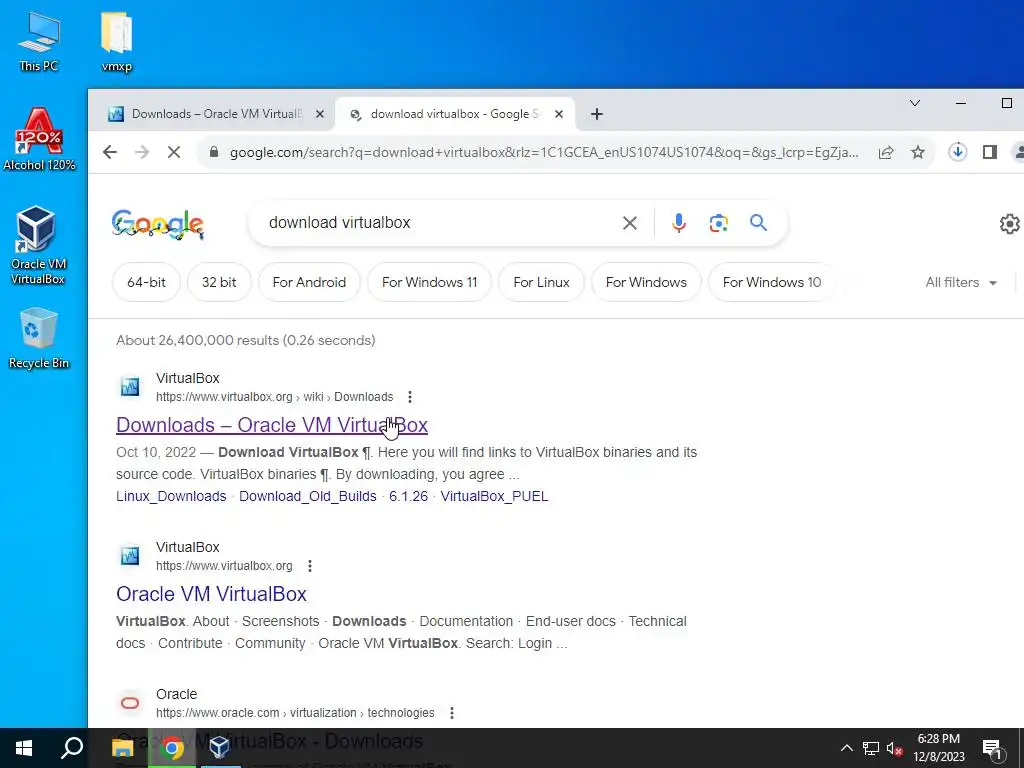Apply the For Linux filter chip
The height and width of the screenshot is (768, 1024).
pyautogui.click(x=541, y=282)
